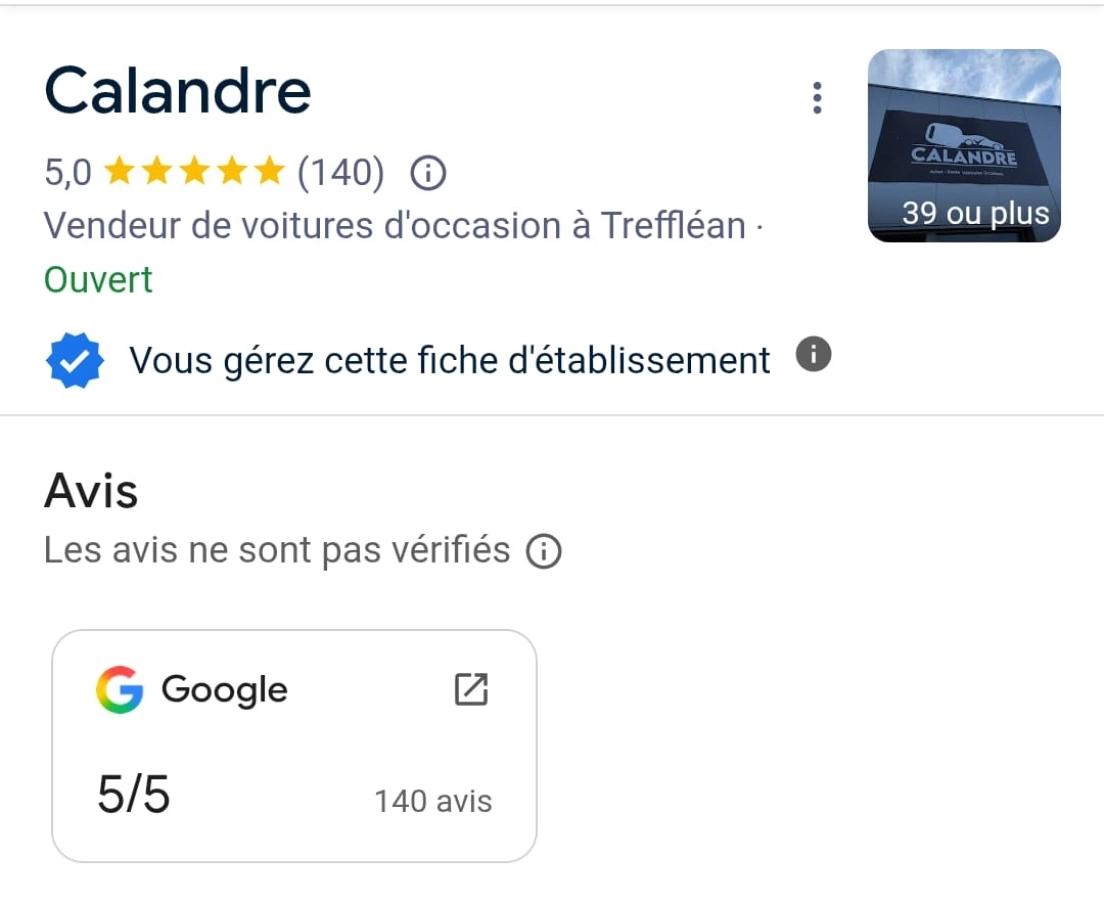Click the '5/5' score in the Google card
Image resolution: width=1104 pixels, height=900 pixels.
[x=133, y=793]
